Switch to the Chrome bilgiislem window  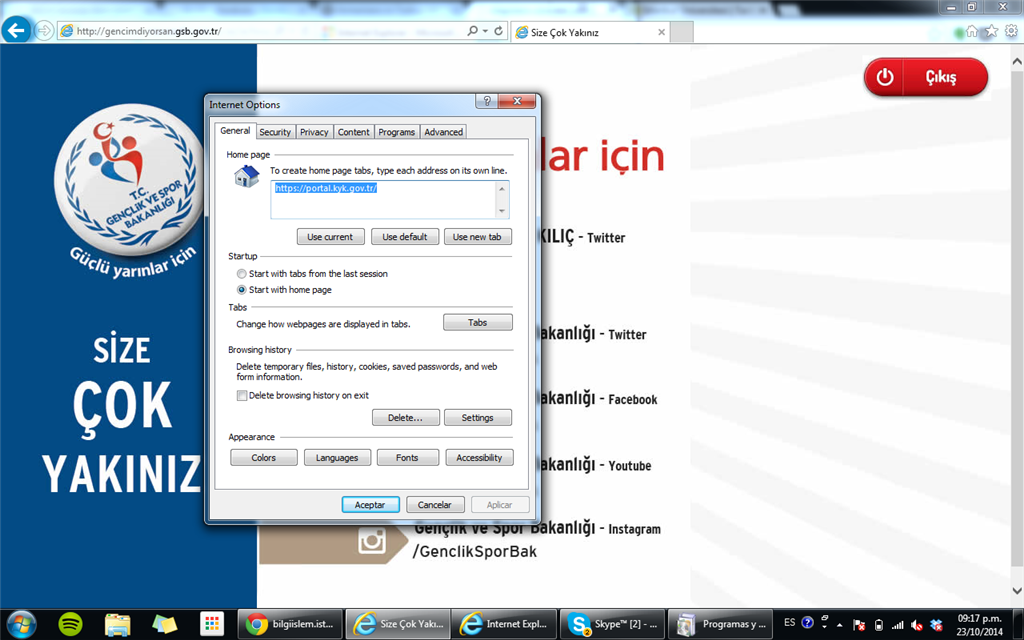coord(289,624)
